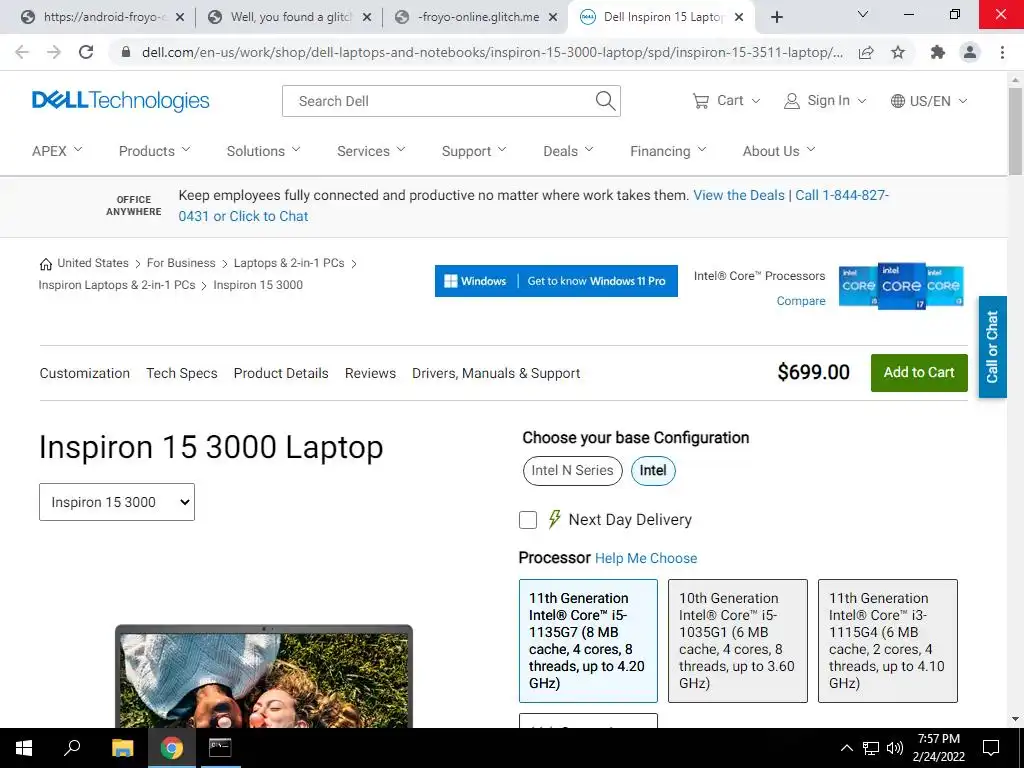
Task: Click the browser back arrow
Action: (x=22, y=52)
